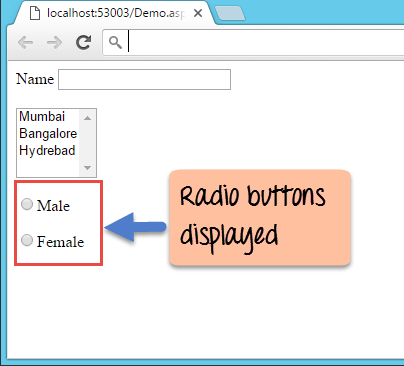
Task: Open a new tab
Action: pos(230,14)
